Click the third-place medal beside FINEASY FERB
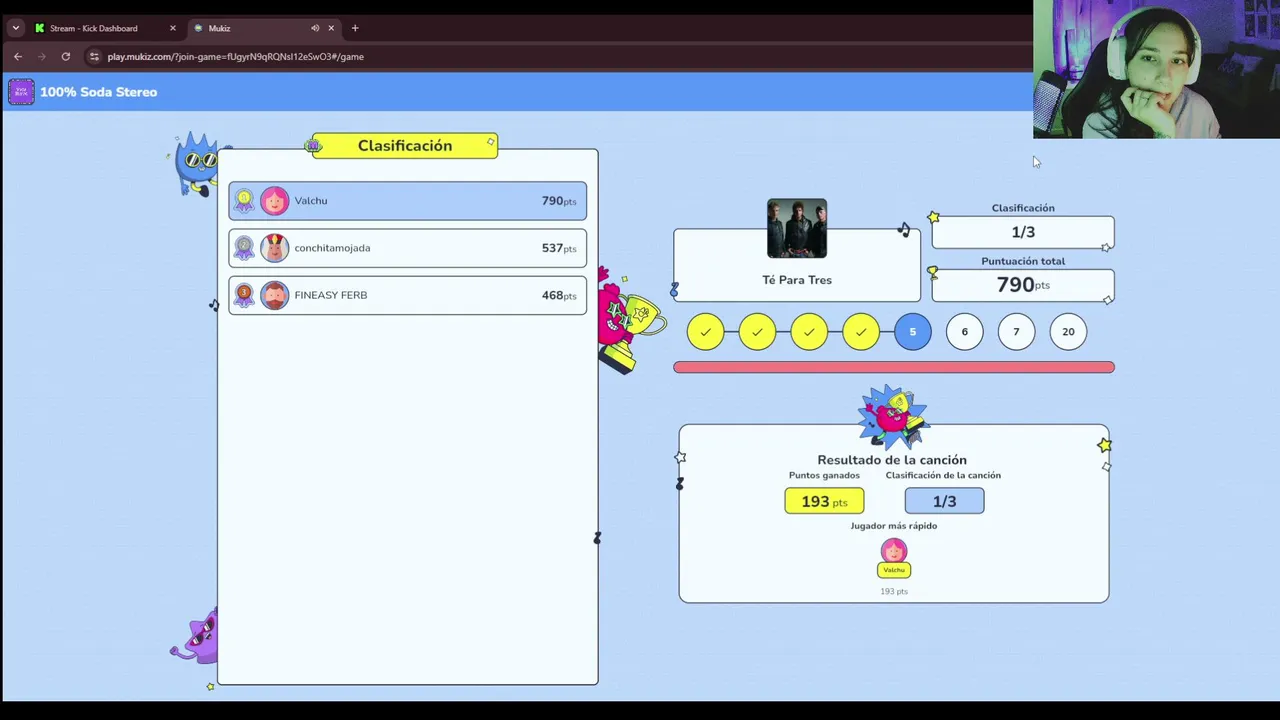 click(x=244, y=295)
